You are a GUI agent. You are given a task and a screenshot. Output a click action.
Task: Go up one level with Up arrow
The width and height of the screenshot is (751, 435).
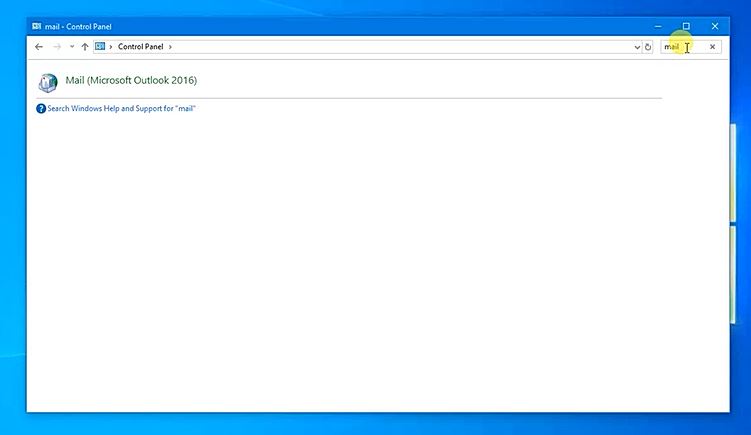click(85, 47)
